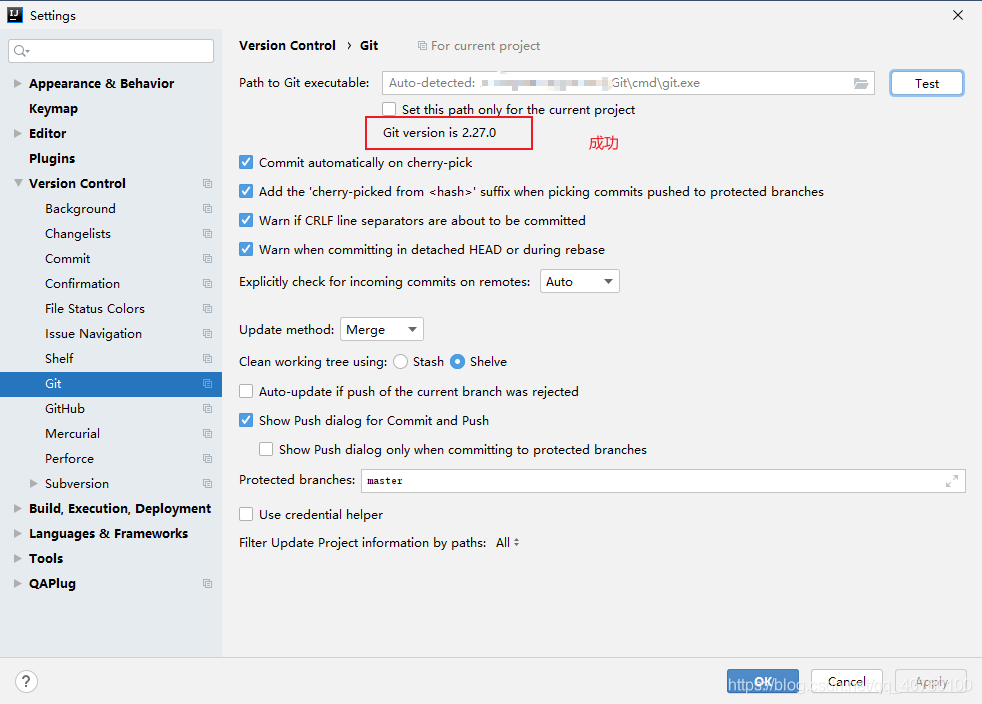Click project-level icon next to Background item

207,209
